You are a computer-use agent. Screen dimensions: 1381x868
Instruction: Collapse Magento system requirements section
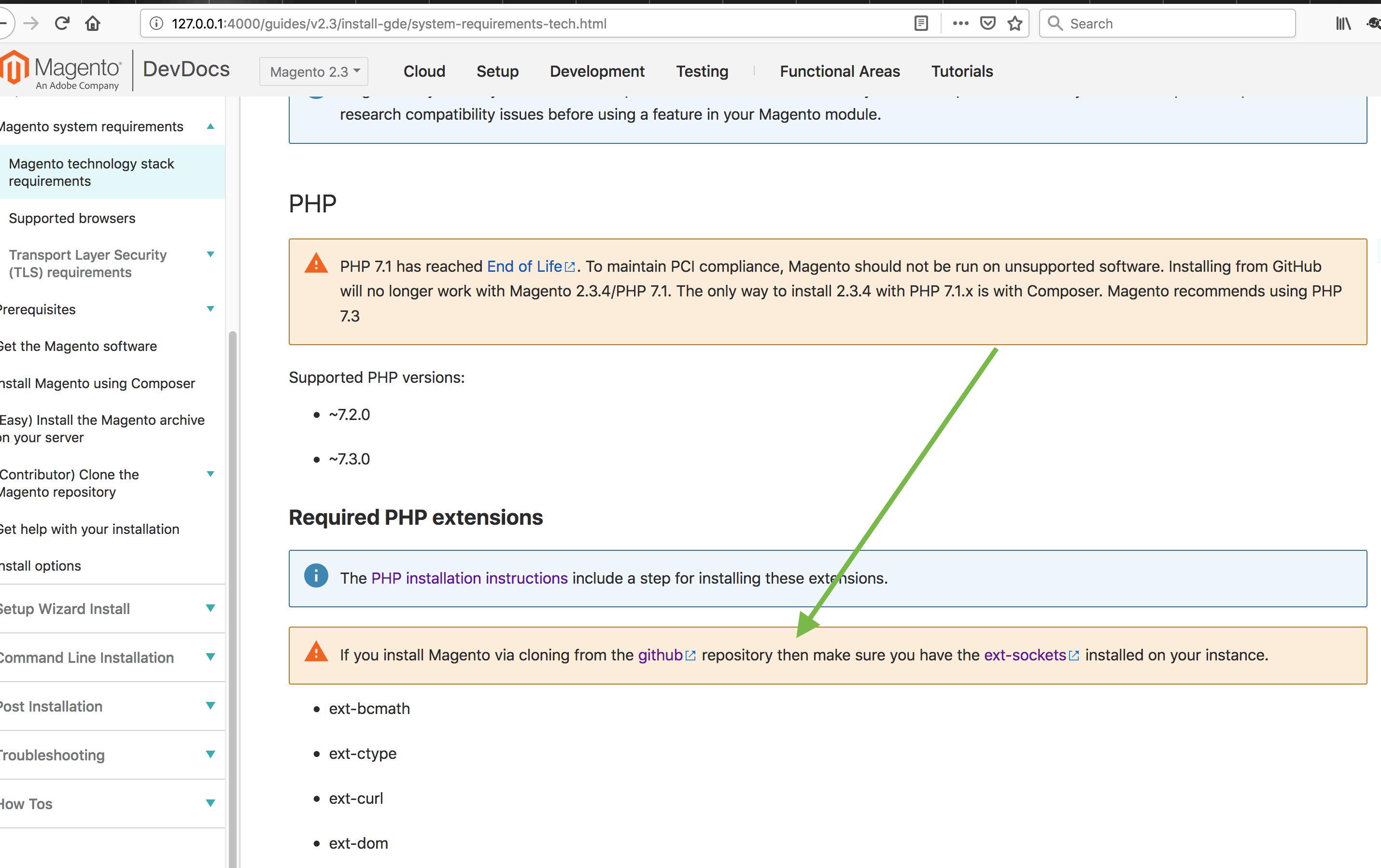point(211,126)
